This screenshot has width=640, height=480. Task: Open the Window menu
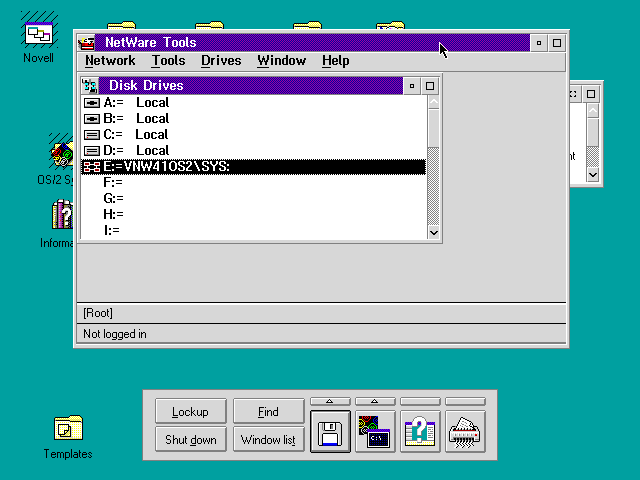(282, 61)
